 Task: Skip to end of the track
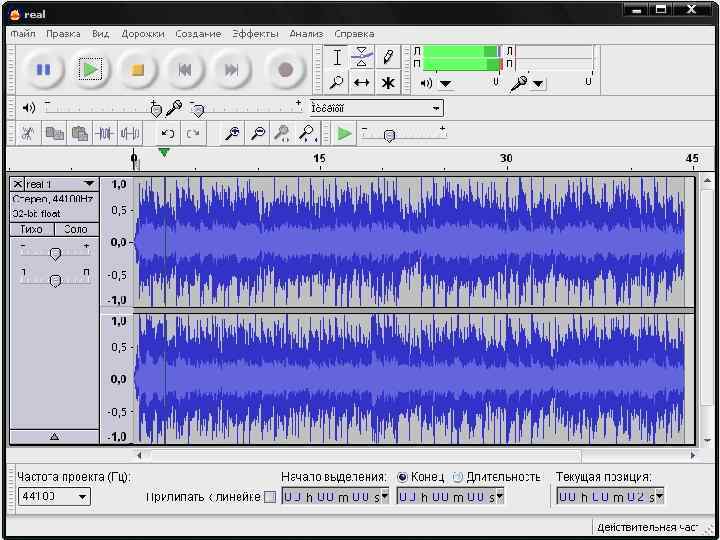pos(231,70)
